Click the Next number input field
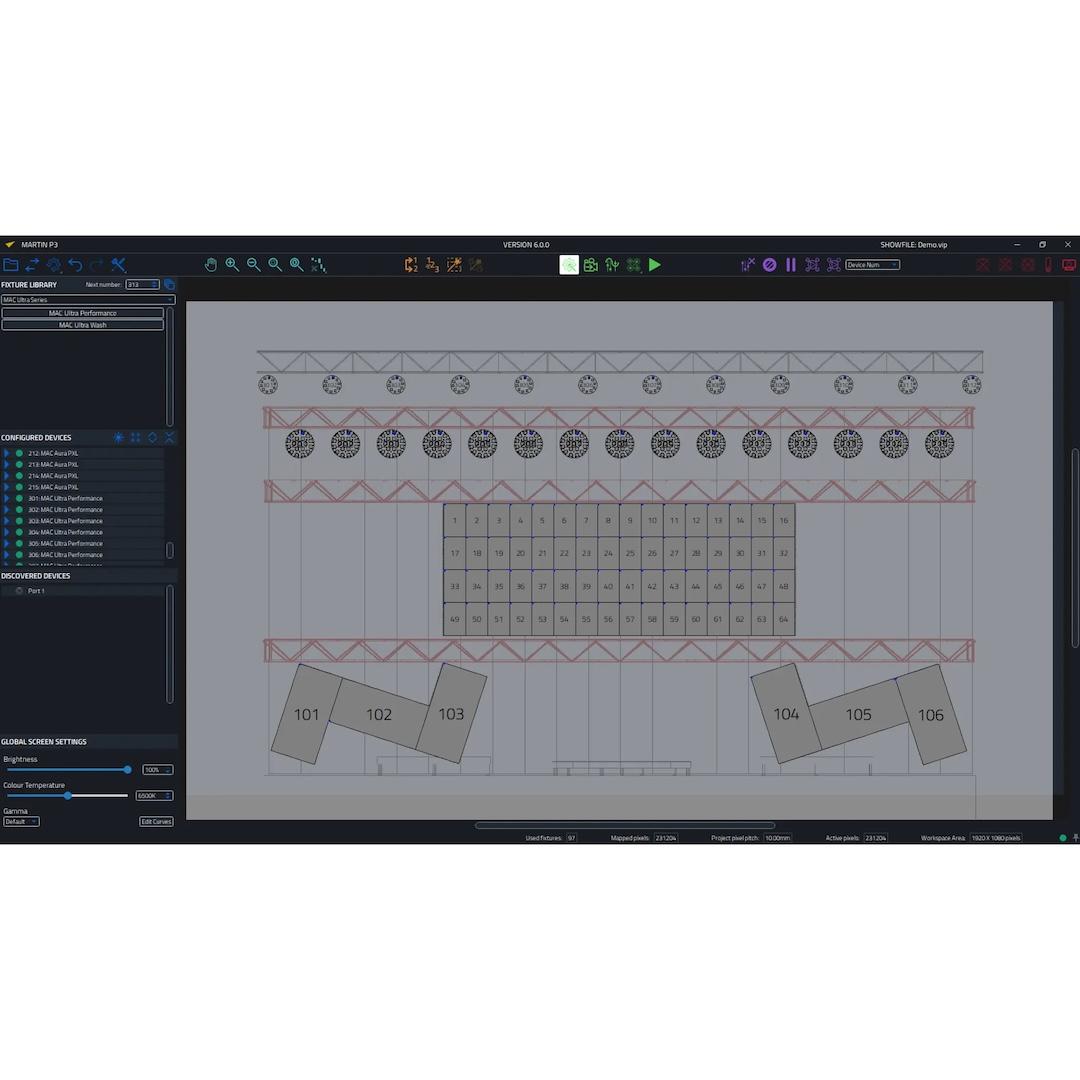The height and width of the screenshot is (1080, 1080). 141,285
